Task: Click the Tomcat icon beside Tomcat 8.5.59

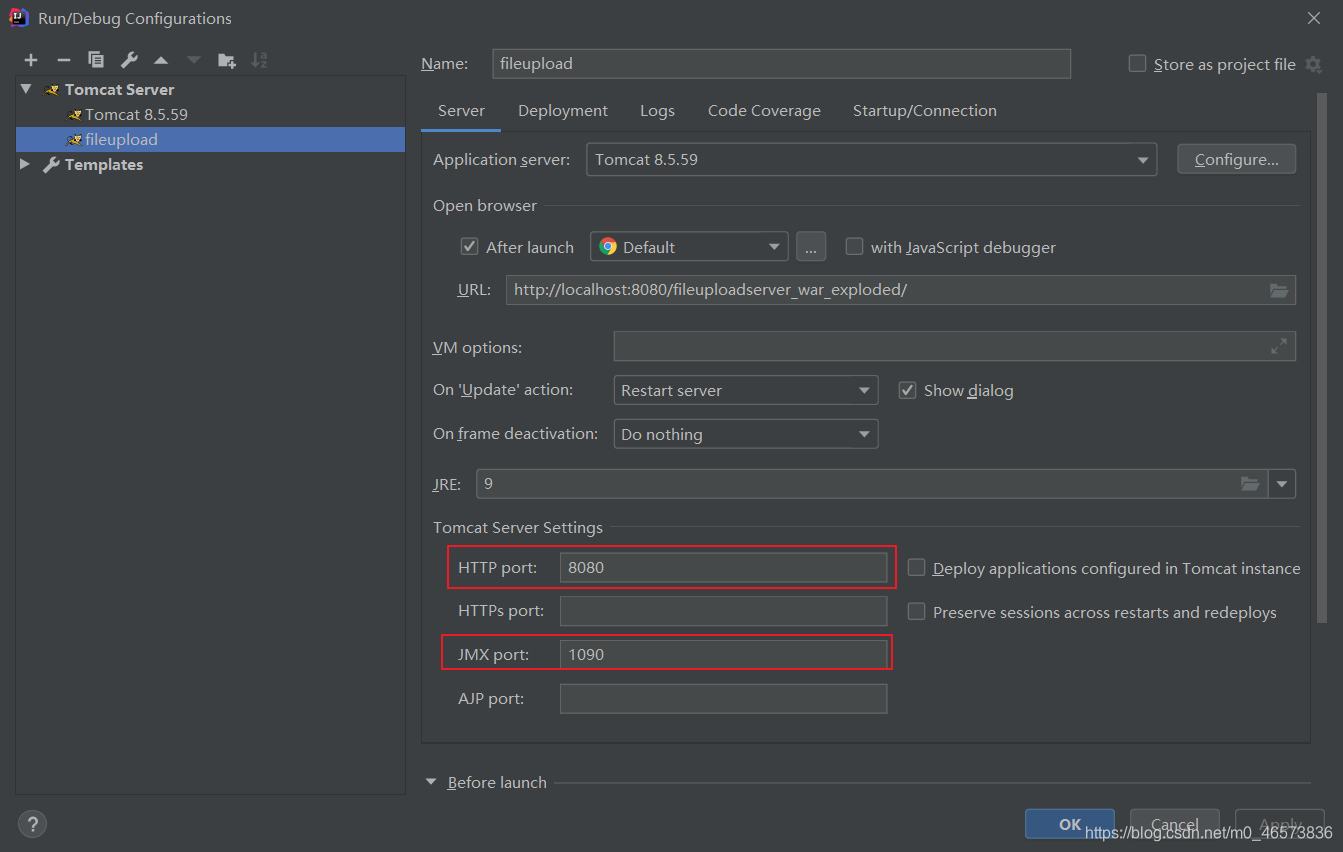Action: coord(75,115)
